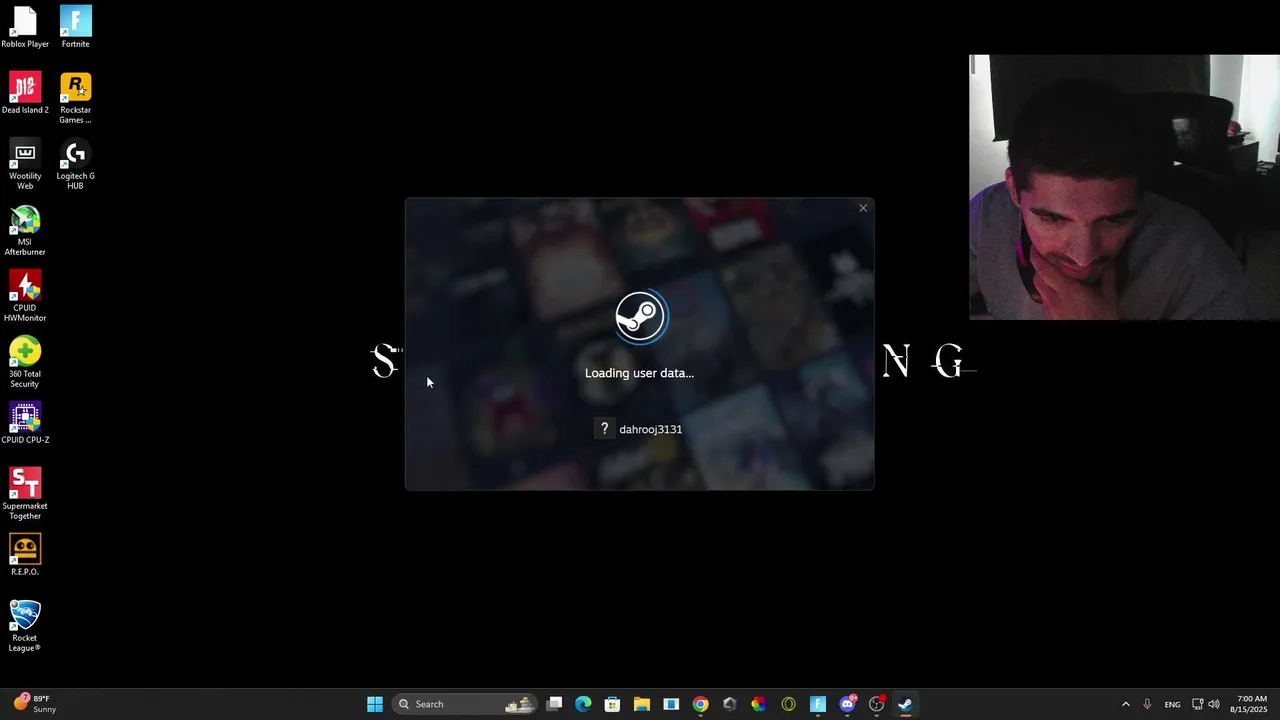Click the Loading user data text
The image size is (1280, 720).
tap(639, 373)
